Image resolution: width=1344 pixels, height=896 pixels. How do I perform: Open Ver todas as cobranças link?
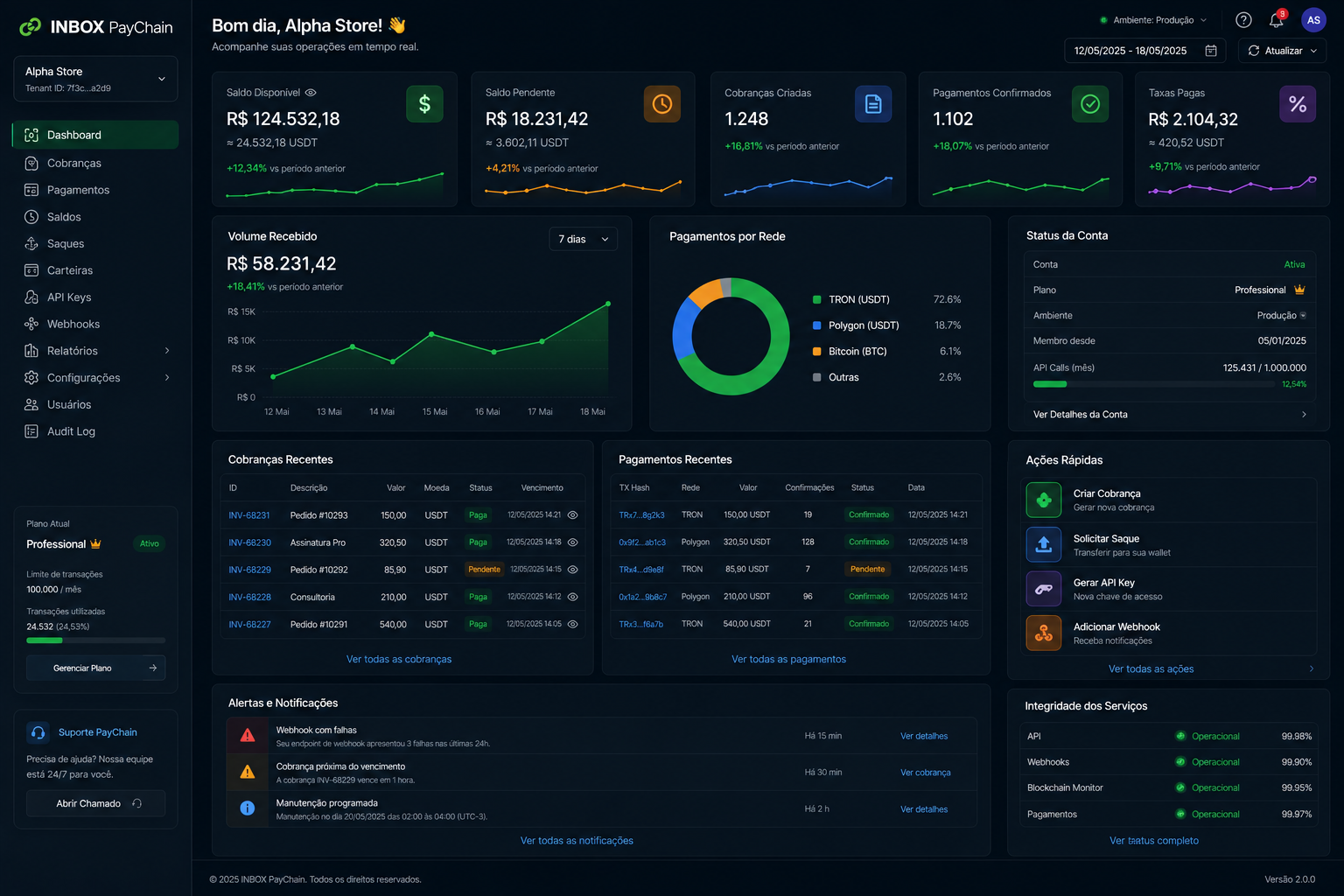point(399,659)
